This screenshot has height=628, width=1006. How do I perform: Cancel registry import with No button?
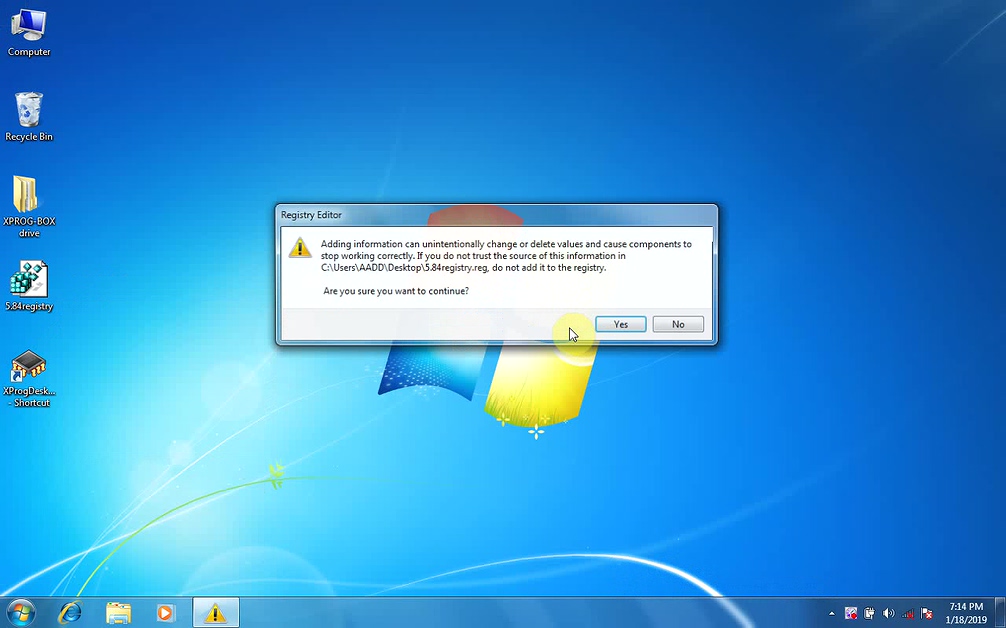pos(678,324)
